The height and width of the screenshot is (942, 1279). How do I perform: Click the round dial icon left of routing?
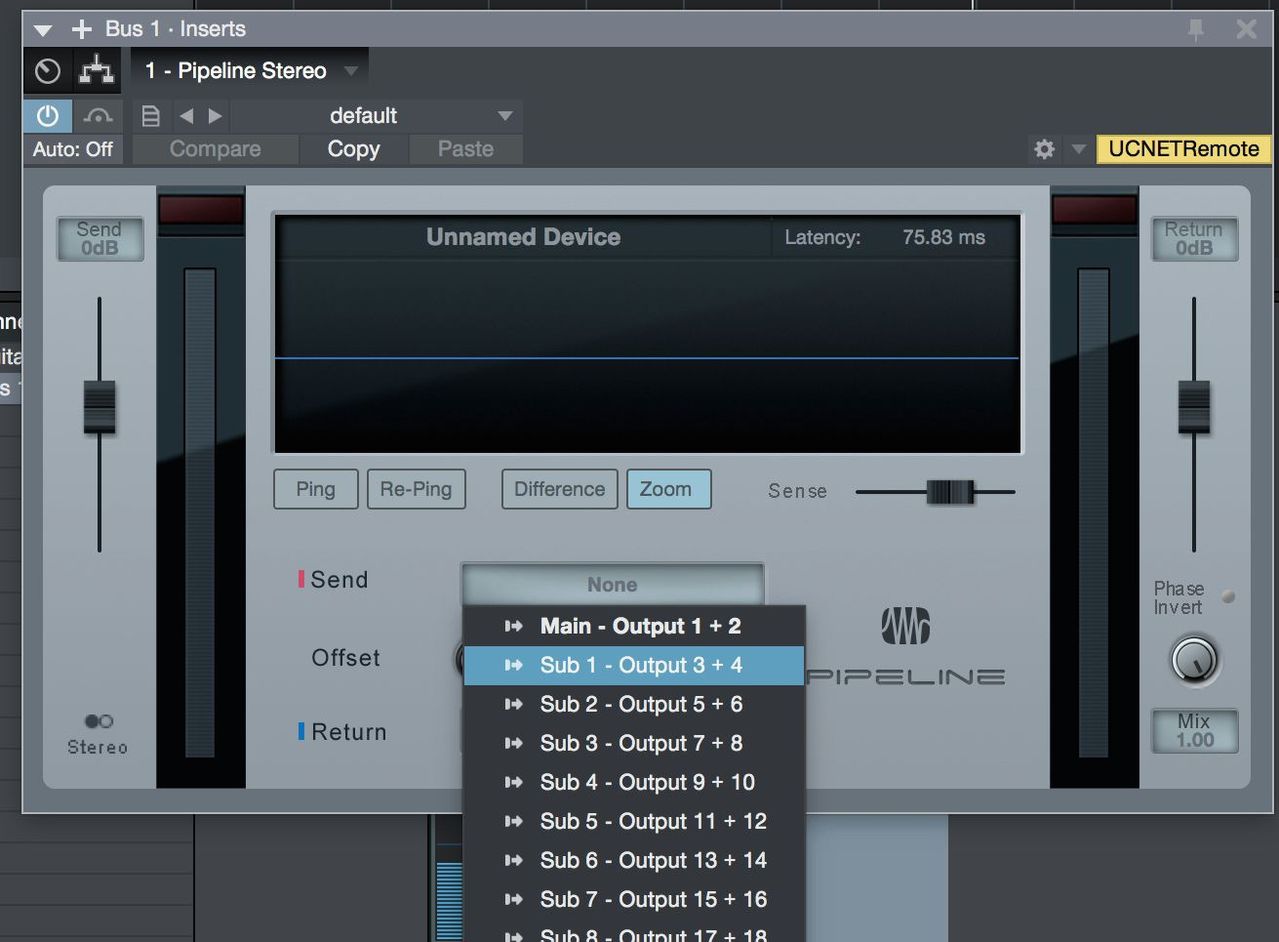pyautogui.click(x=48, y=71)
